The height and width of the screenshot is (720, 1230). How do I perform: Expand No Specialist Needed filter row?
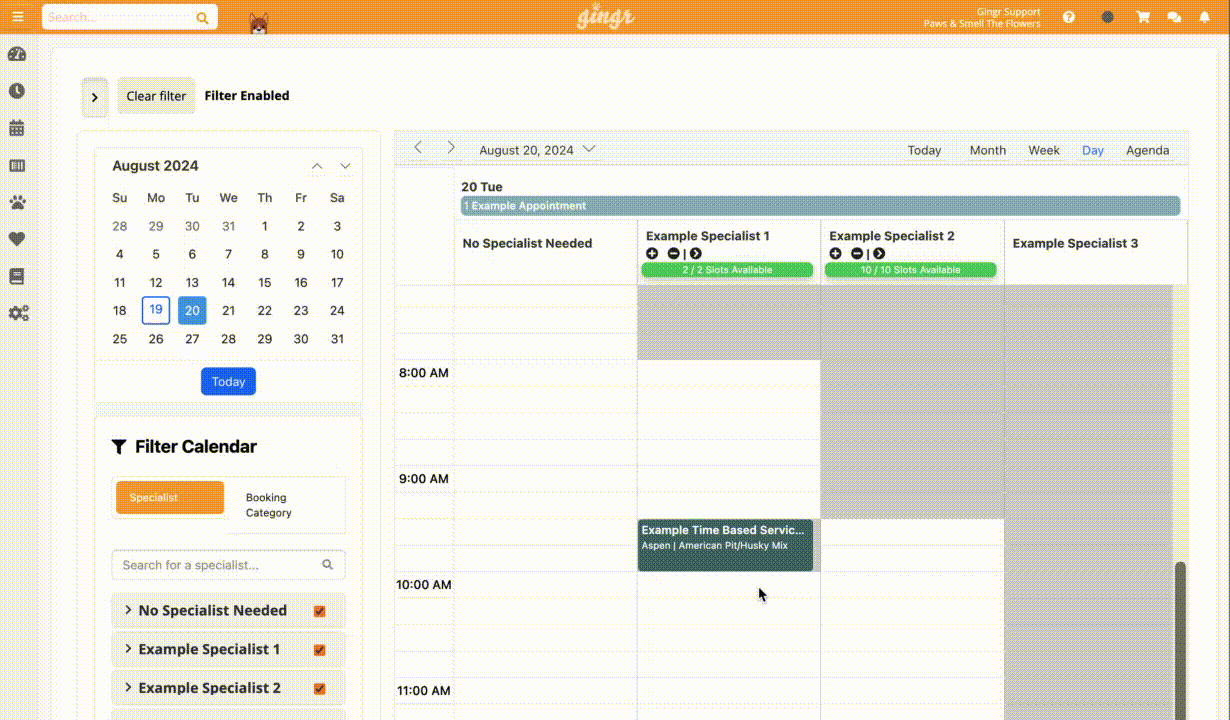(x=128, y=610)
